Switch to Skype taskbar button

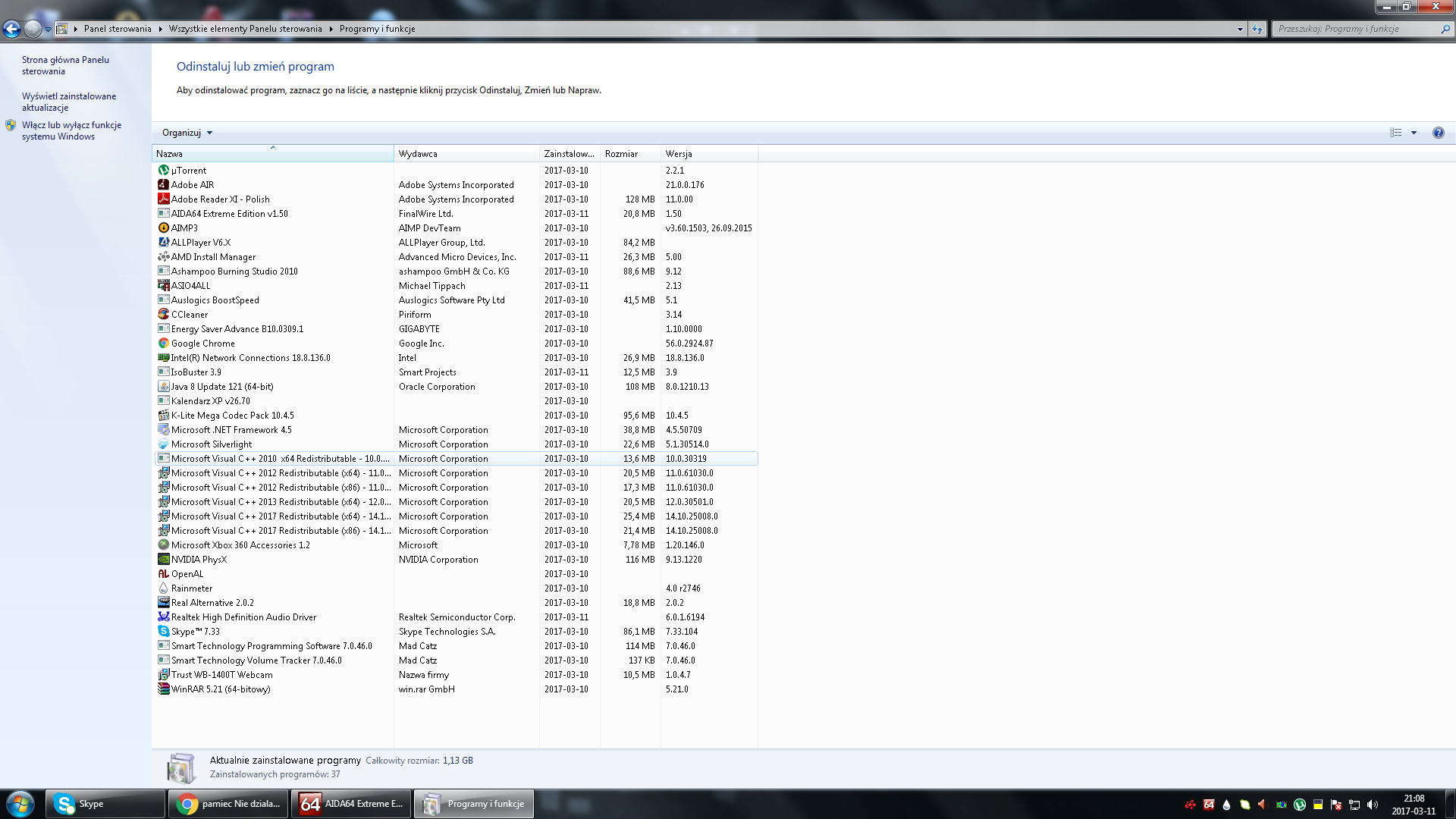(x=105, y=804)
